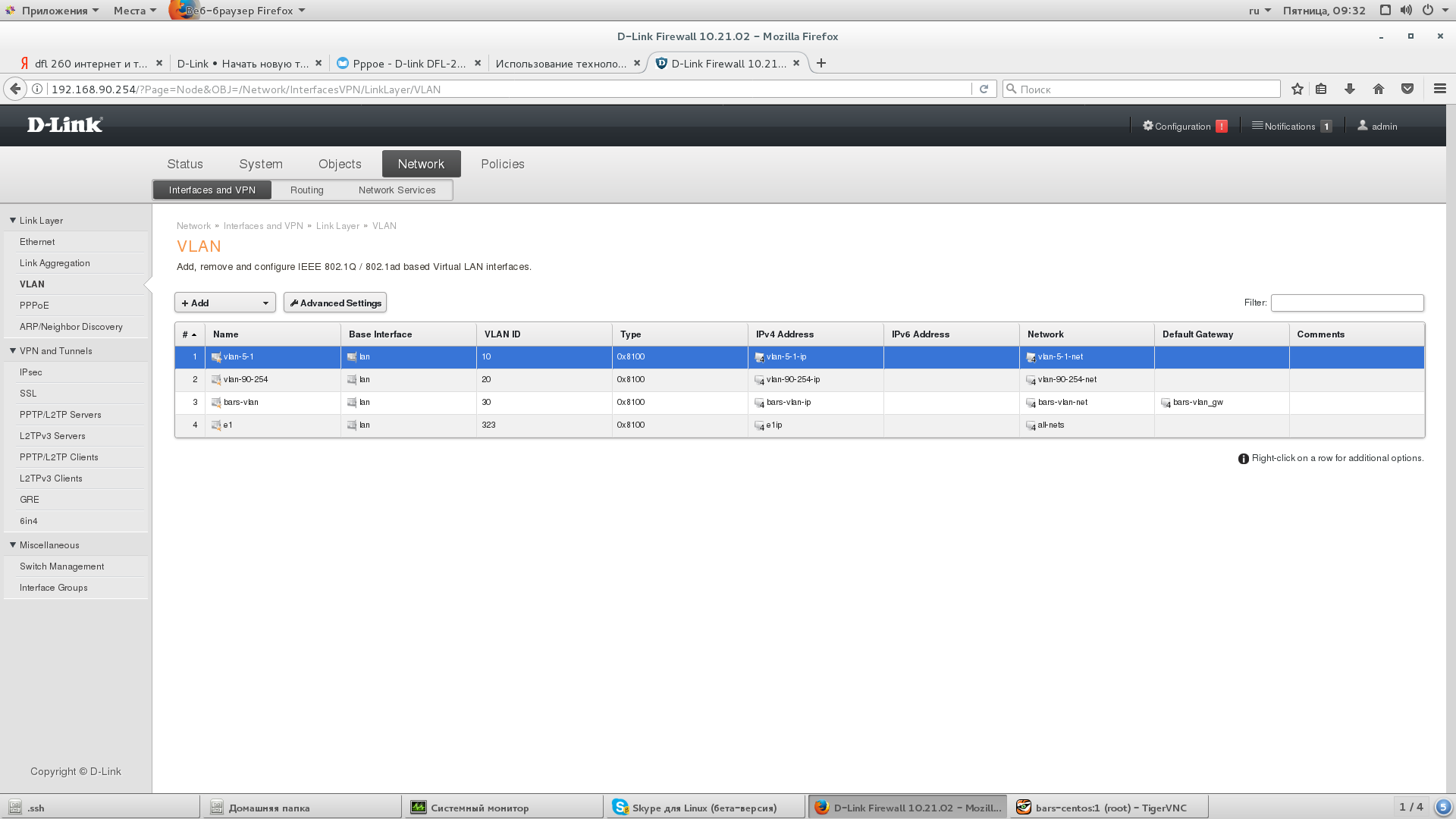Viewport: 1456px width, 819px height.
Task: Open the Routing sub-tab
Action: pos(306,190)
